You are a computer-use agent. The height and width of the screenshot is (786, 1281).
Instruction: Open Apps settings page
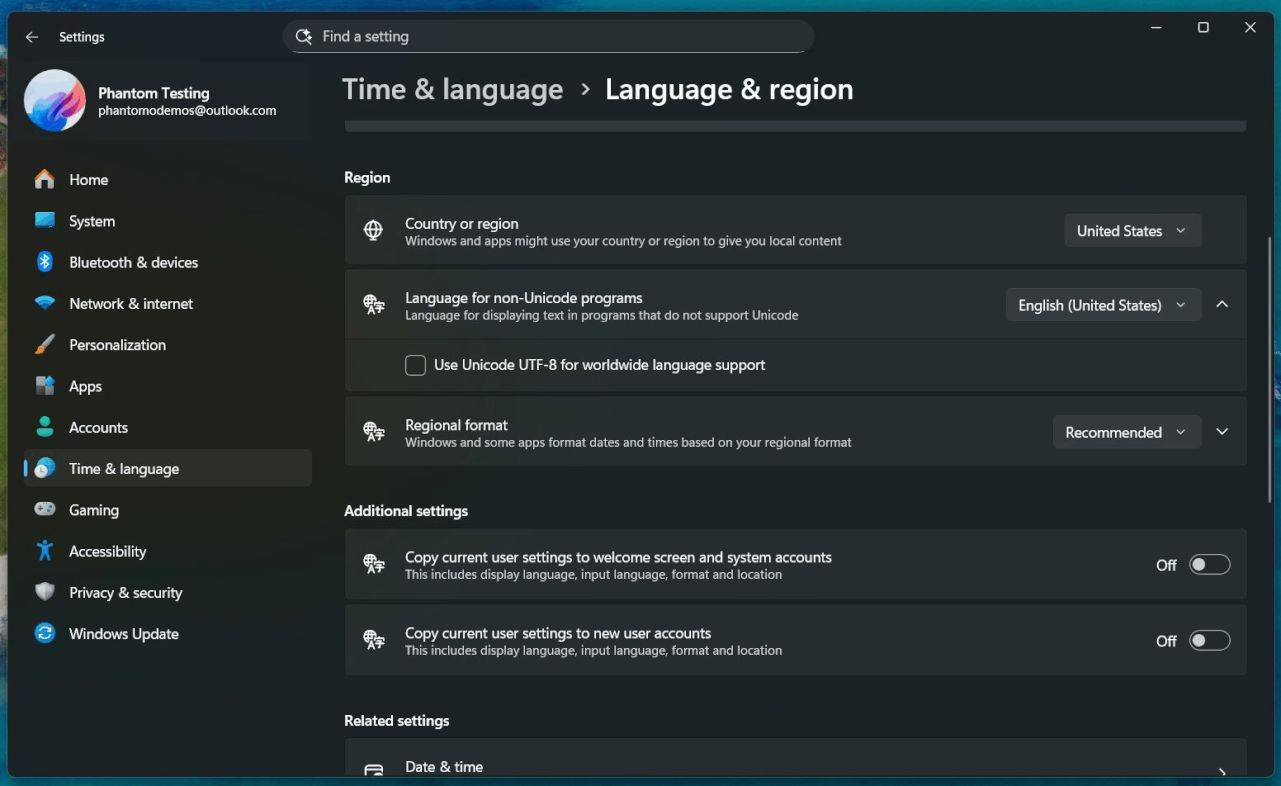click(168, 386)
